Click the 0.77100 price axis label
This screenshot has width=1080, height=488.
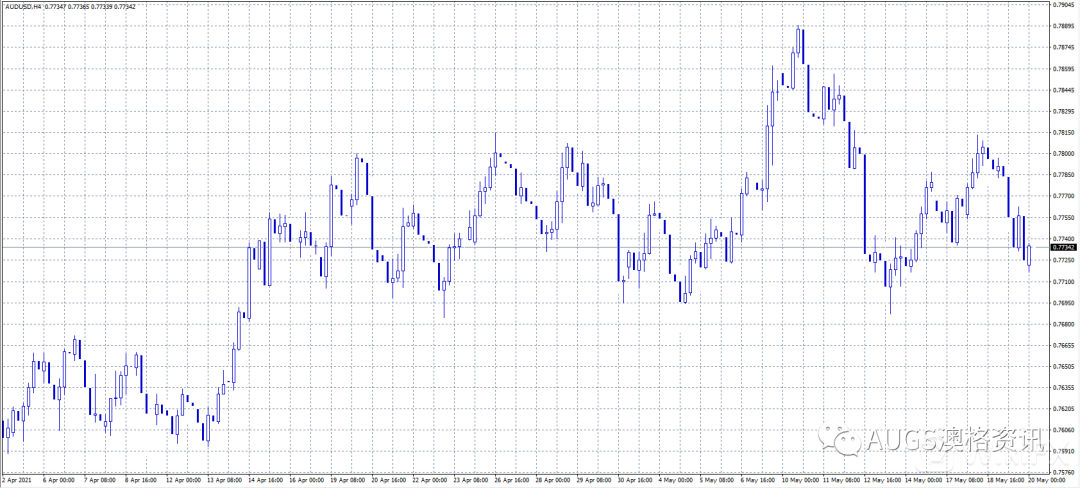[1064, 282]
